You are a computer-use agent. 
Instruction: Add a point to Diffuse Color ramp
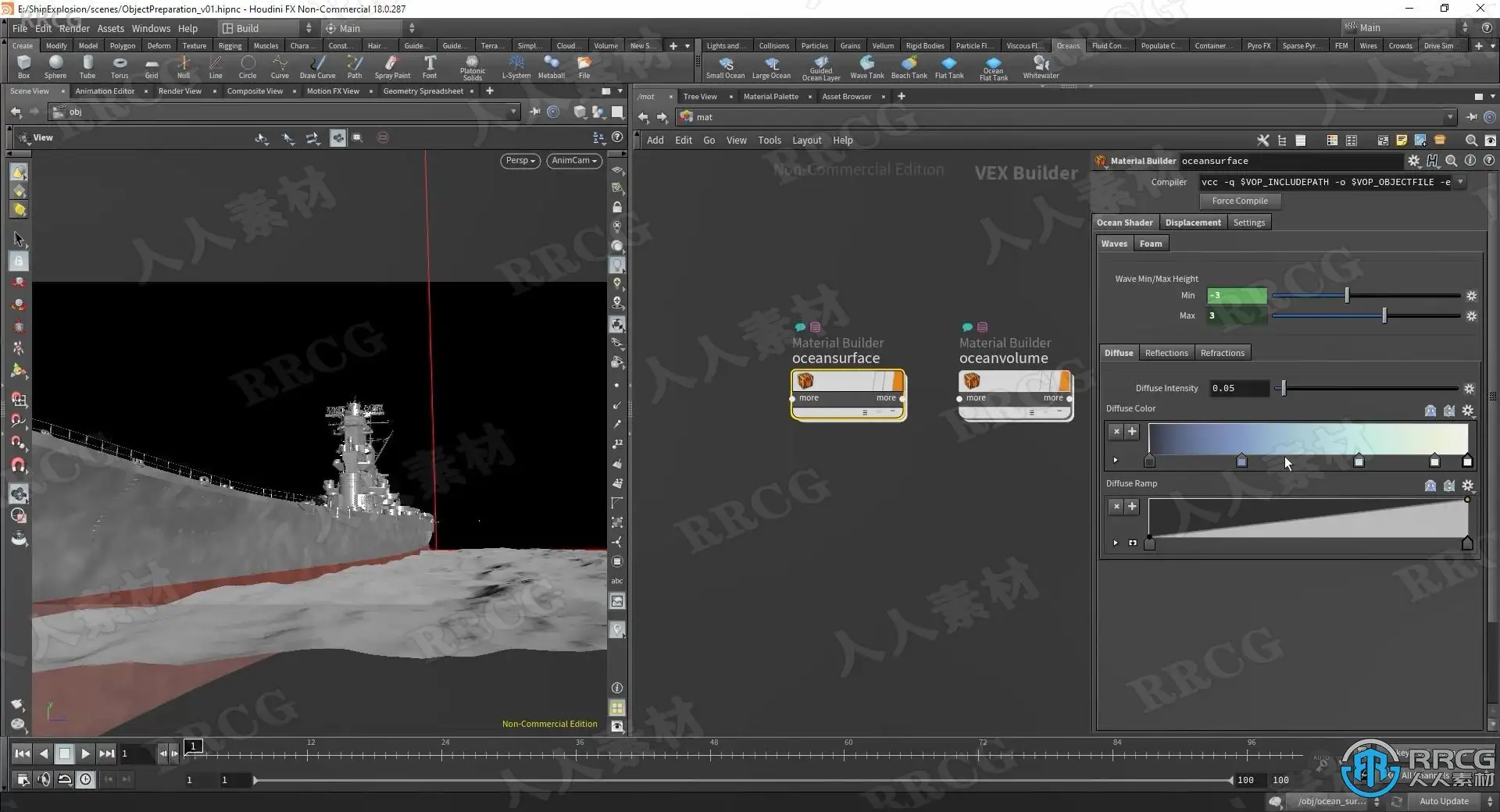pos(1132,431)
